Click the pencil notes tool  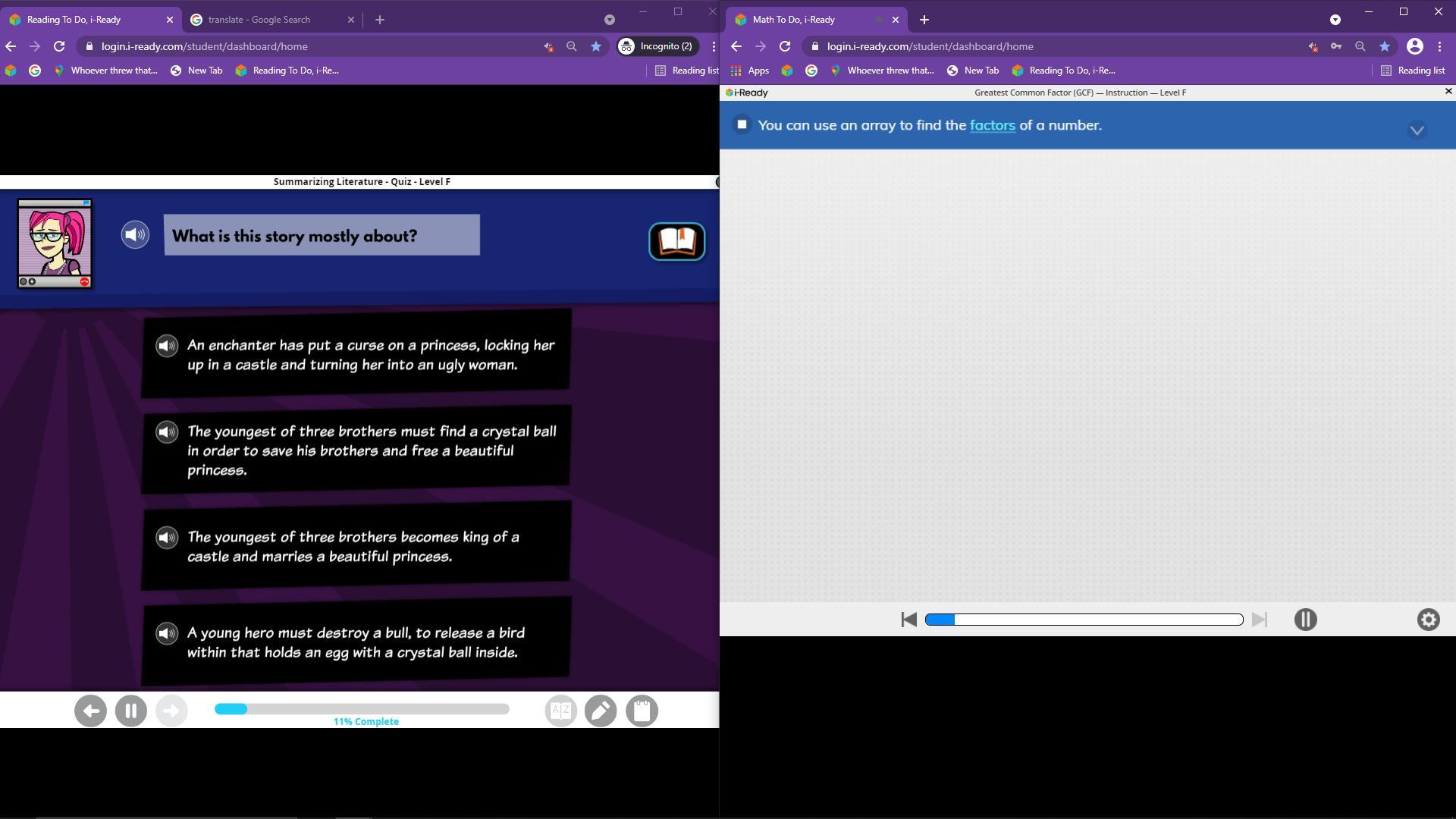601,711
